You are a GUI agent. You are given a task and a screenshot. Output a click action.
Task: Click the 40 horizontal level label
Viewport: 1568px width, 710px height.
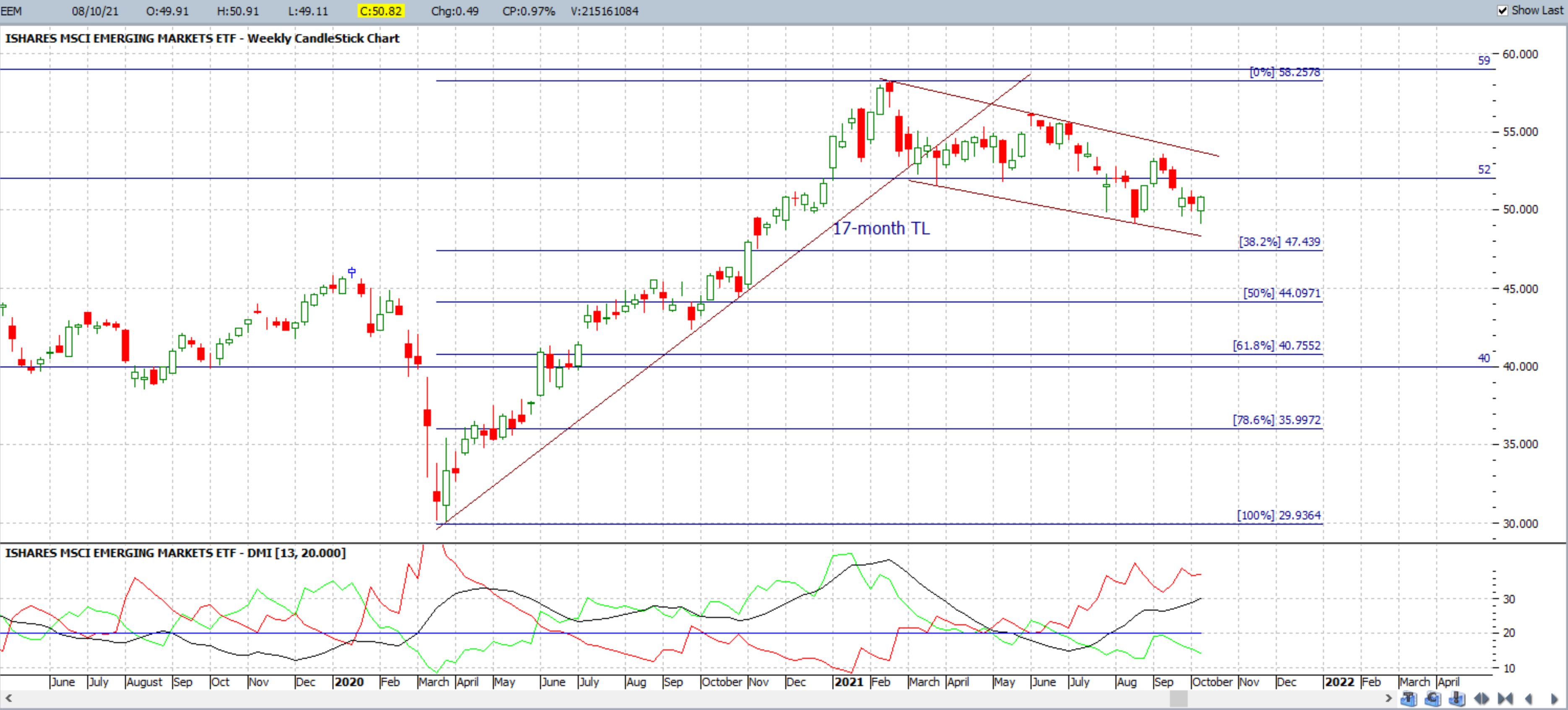pyautogui.click(x=1484, y=358)
